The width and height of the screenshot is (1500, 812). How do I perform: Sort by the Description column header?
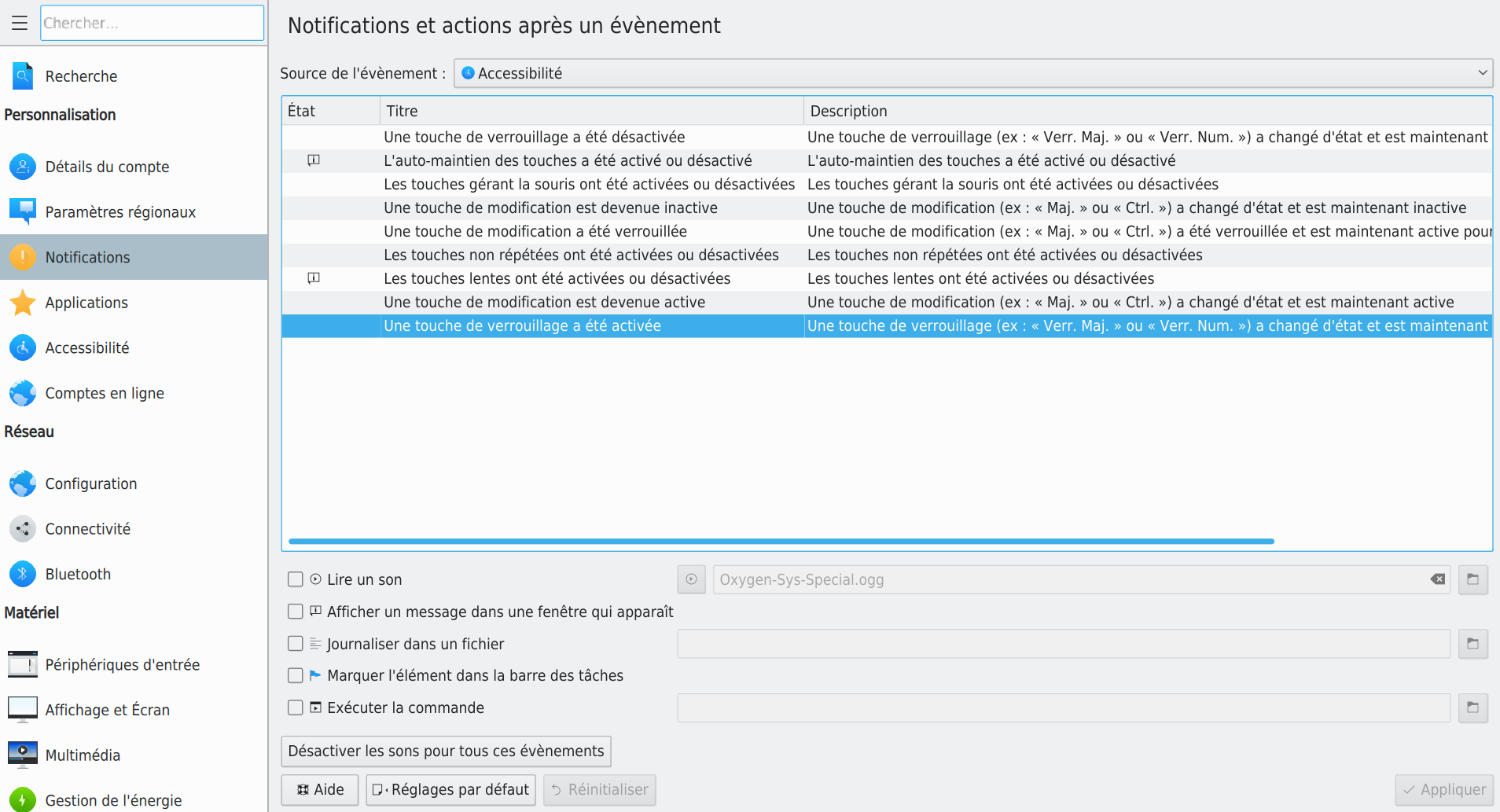[1148, 111]
